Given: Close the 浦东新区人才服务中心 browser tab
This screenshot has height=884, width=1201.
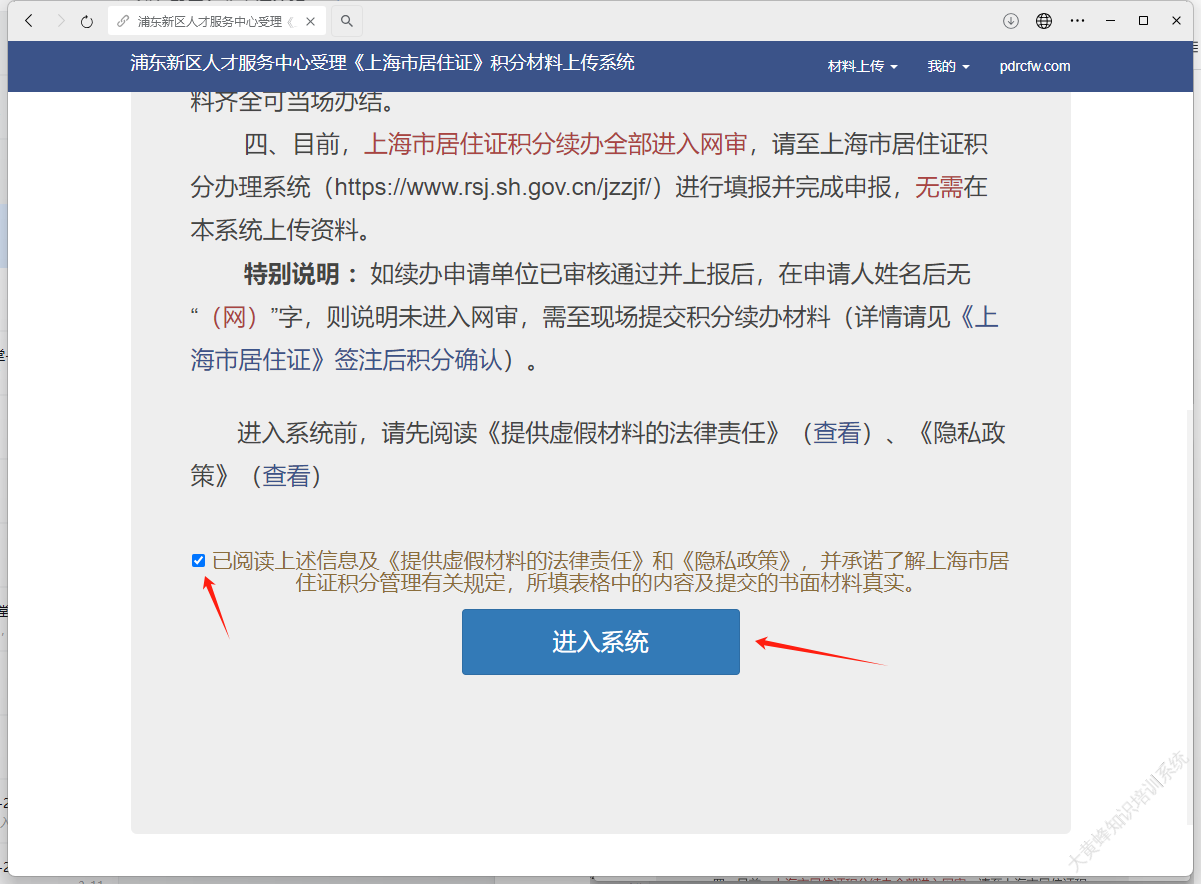Looking at the screenshot, I should 311,21.
